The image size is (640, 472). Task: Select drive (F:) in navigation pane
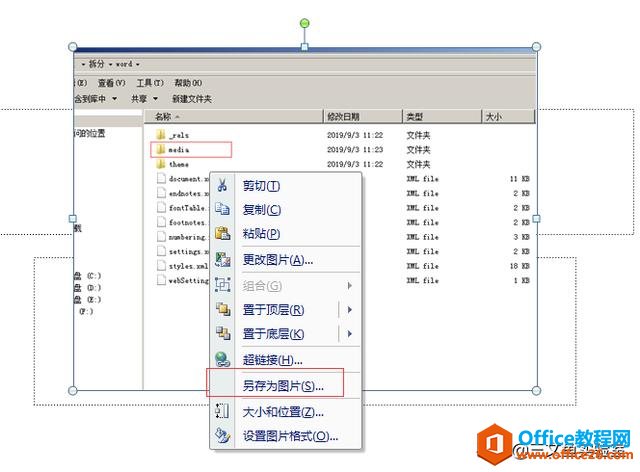tap(86, 311)
